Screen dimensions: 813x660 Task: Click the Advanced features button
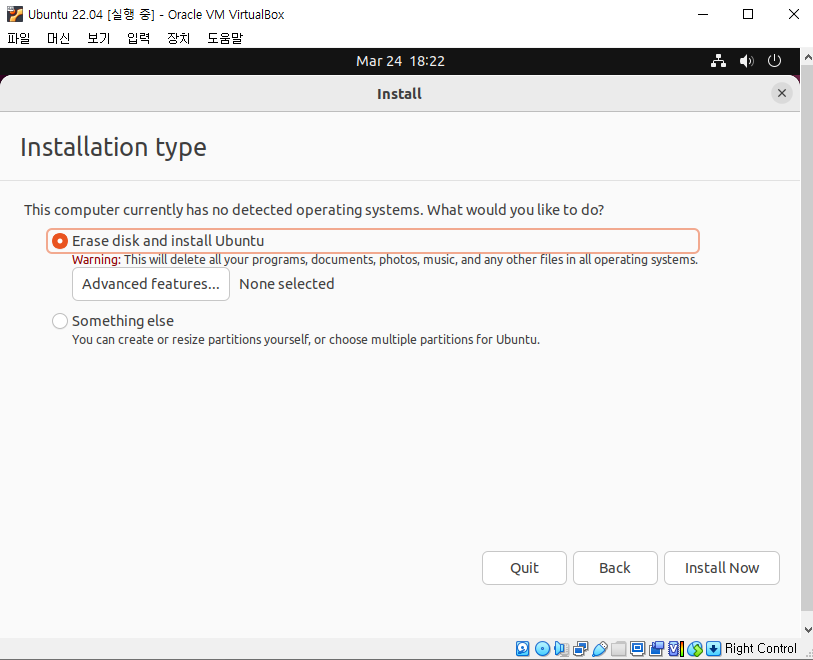click(151, 284)
